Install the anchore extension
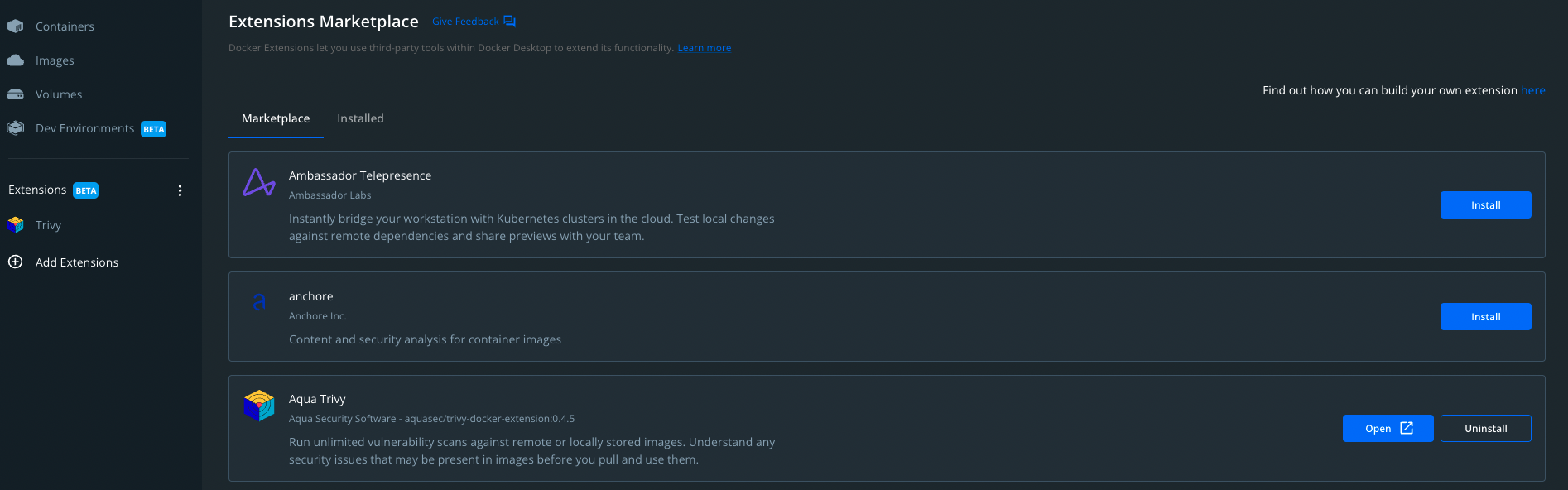 click(x=1485, y=317)
